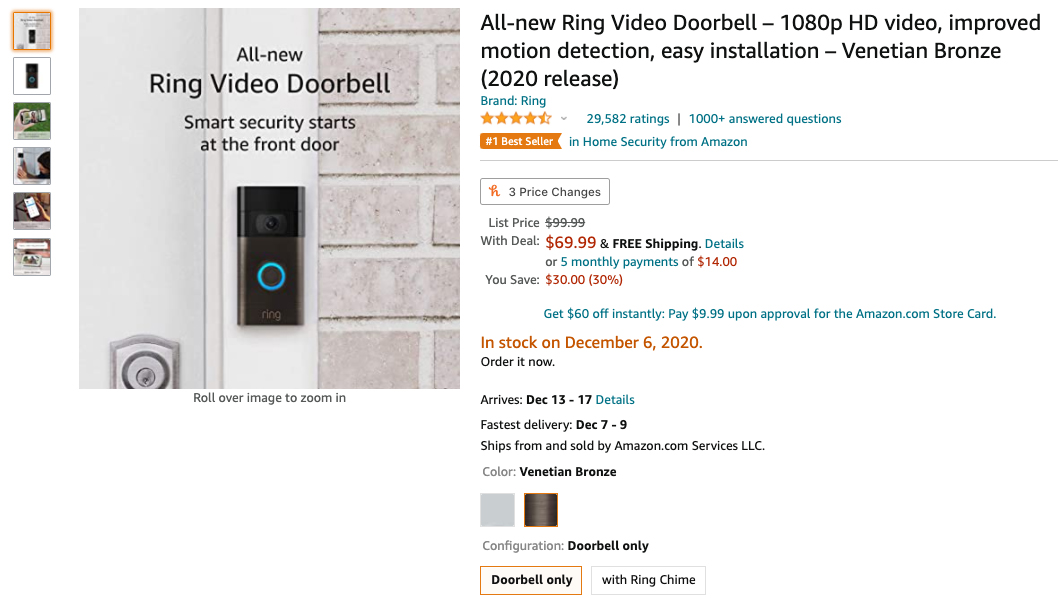Viewport: 1058px width, 598px height.
Task: Open the first thumbnail with doorbell on brick wall
Action: click(32, 31)
